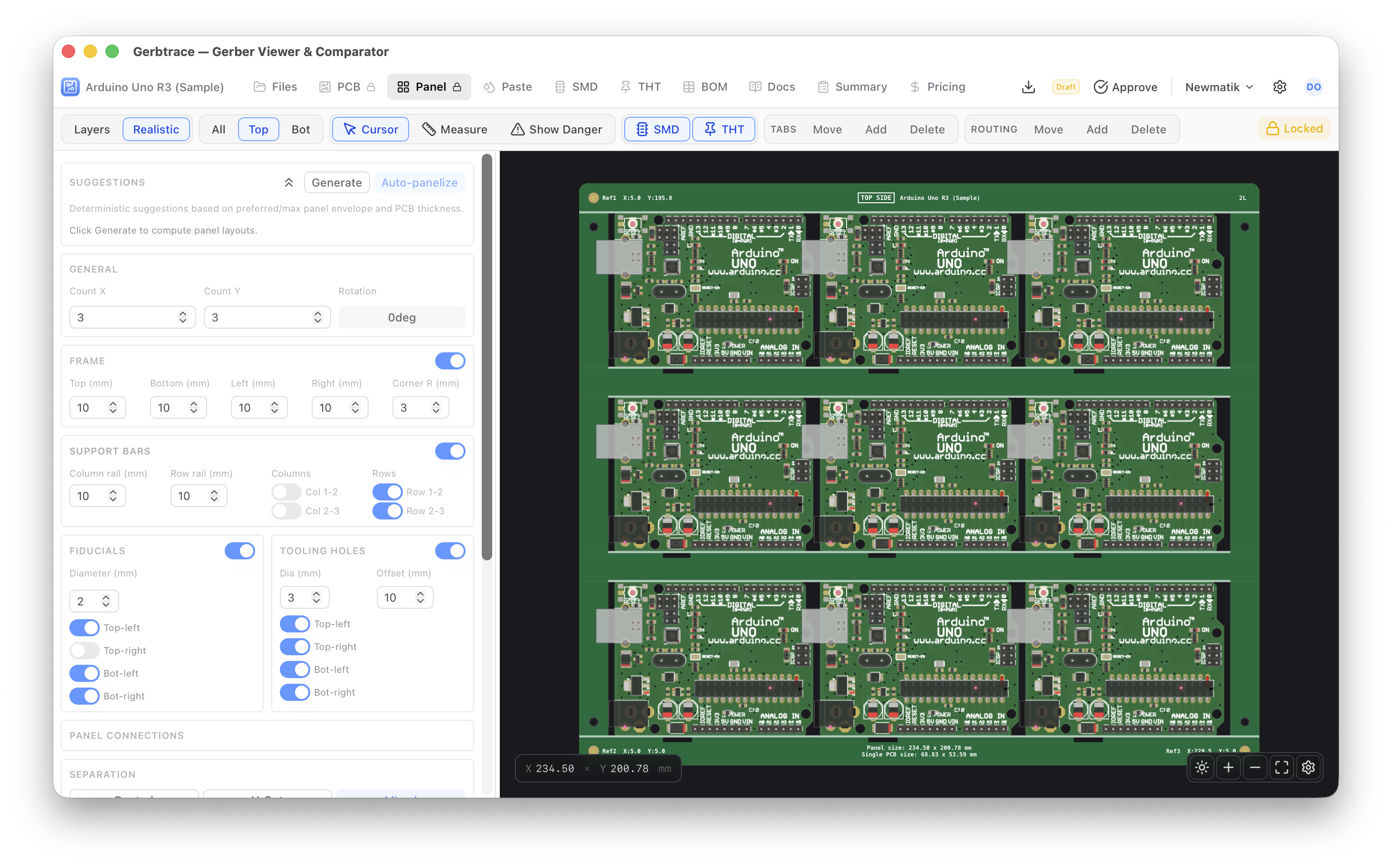Click the Count X stepper arrows

coord(182,318)
